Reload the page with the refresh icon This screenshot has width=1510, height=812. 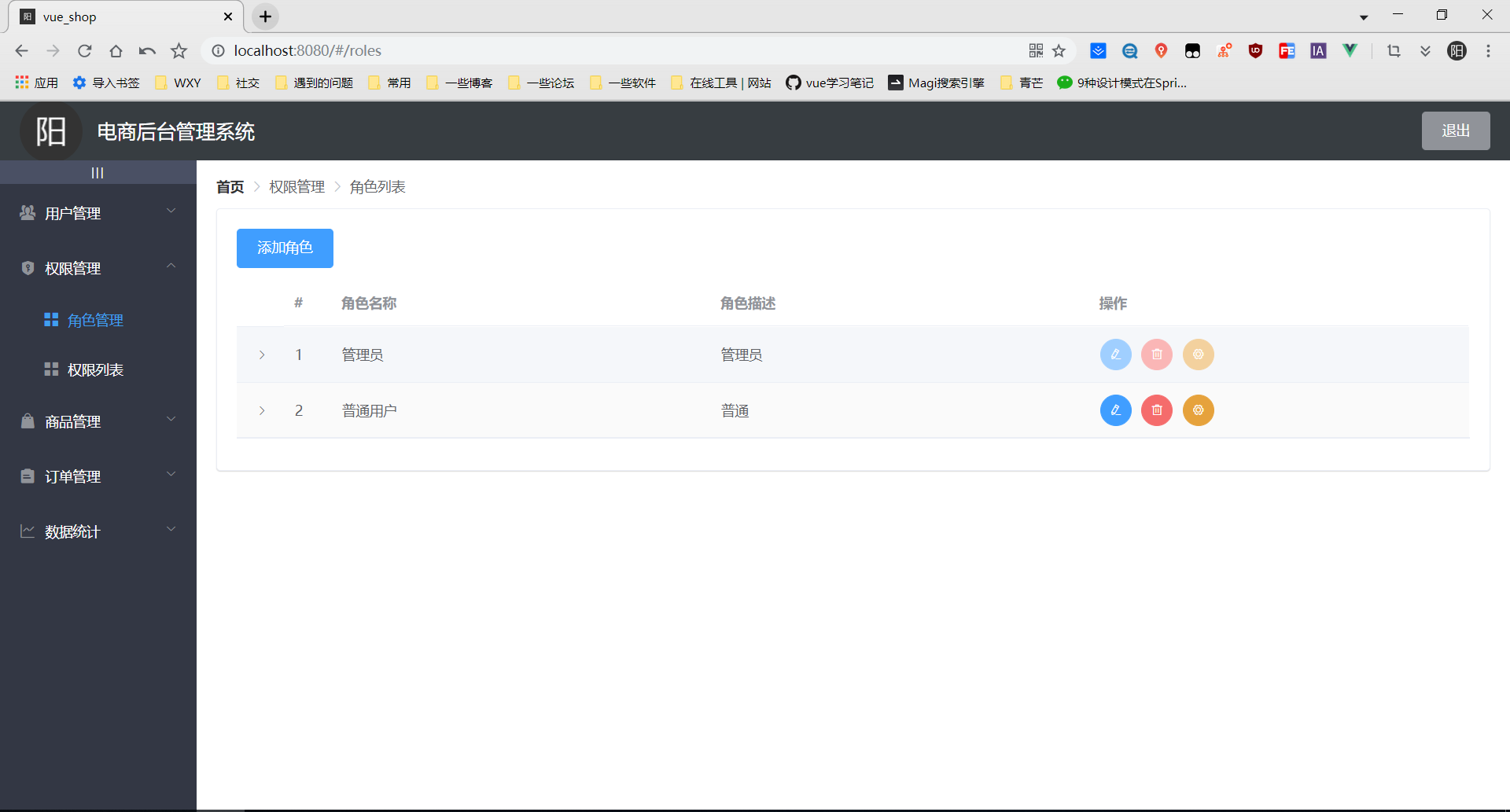click(x=84, y=51)
